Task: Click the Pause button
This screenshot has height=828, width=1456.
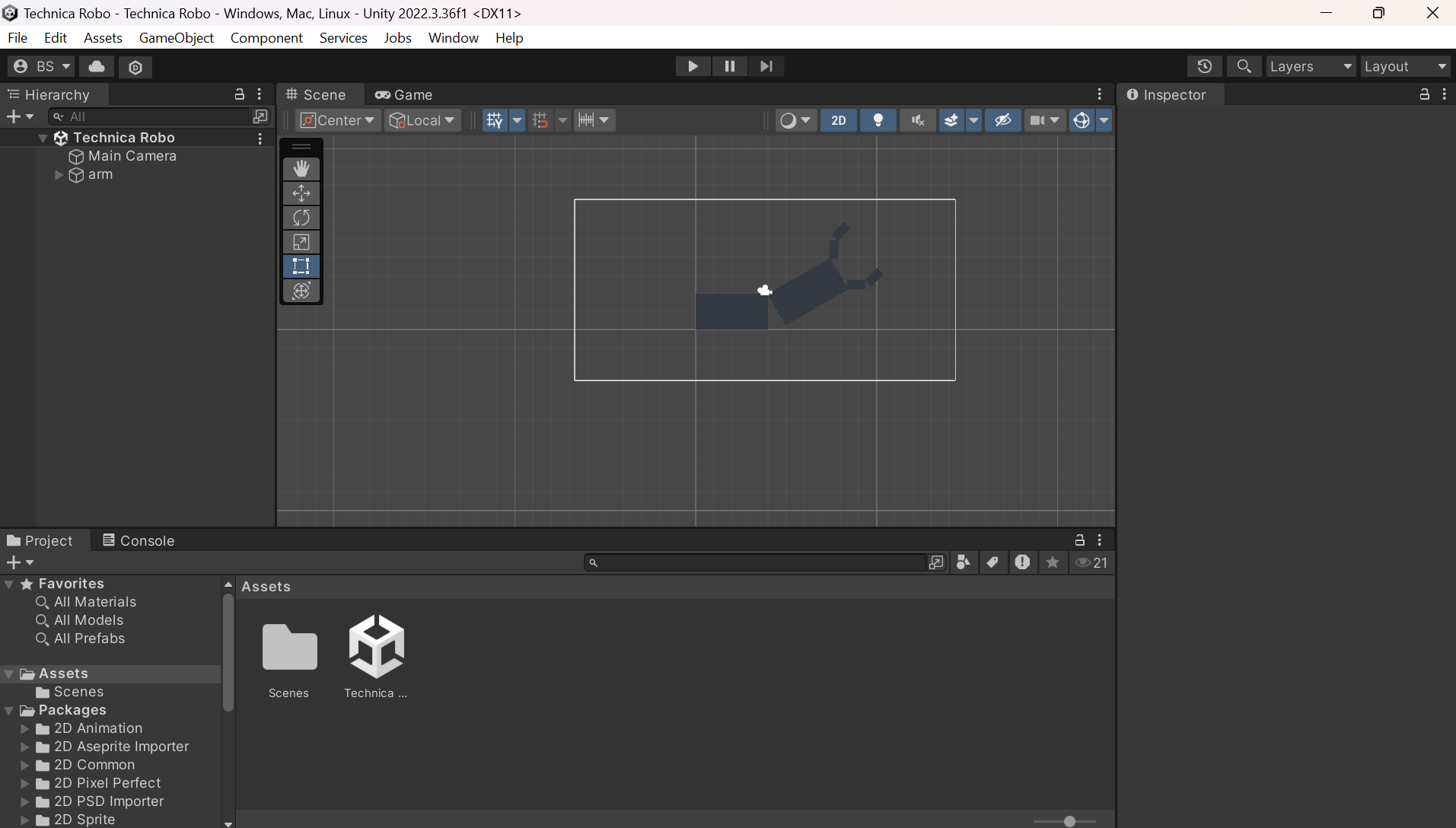Action: point(729,66)
